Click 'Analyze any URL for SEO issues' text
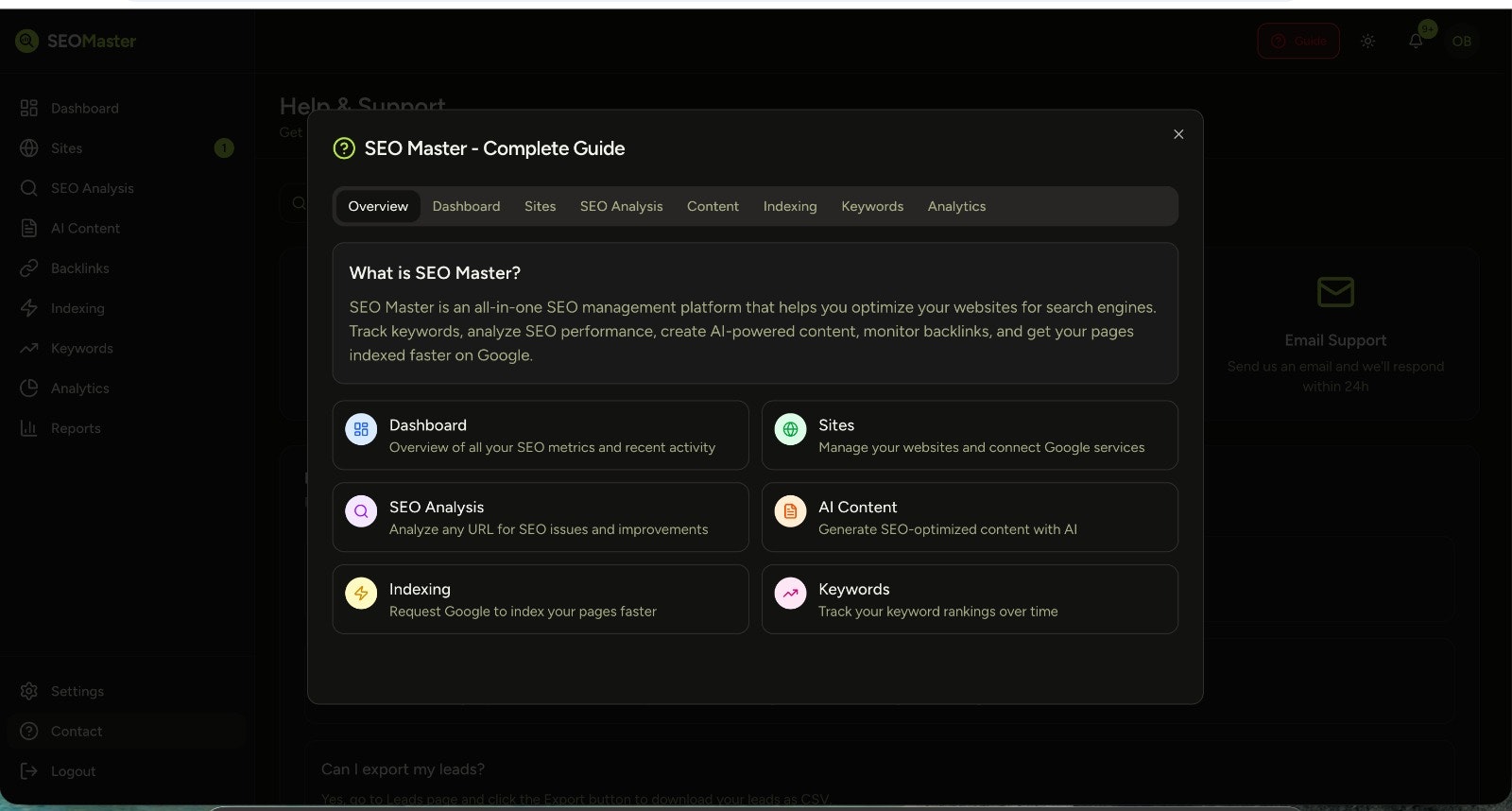Screen dimensions: 1512x811 click(x=489, y=529)
